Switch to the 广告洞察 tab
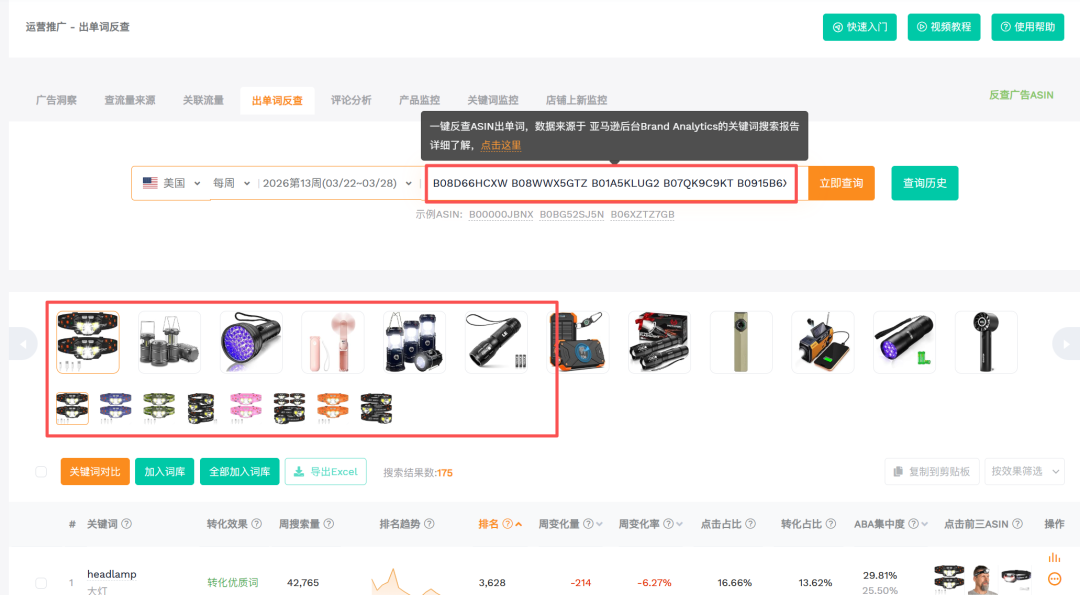This screenshot has width=1080, height=595. [56, 100]
